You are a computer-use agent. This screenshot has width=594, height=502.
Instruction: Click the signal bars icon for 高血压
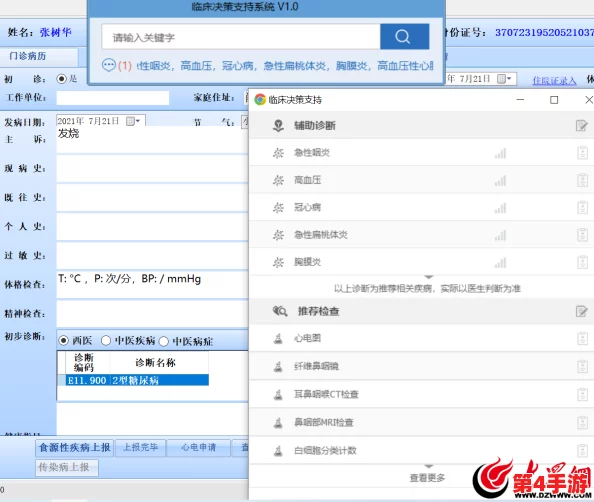[500, 181]
